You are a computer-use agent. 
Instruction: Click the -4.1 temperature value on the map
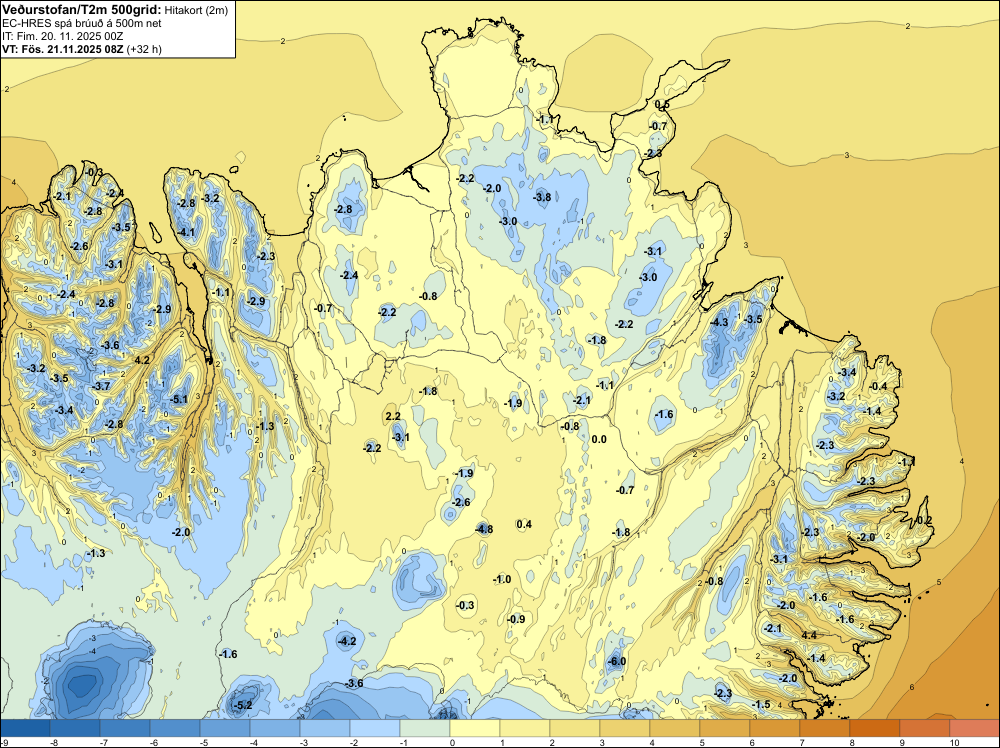click(186, 232)
